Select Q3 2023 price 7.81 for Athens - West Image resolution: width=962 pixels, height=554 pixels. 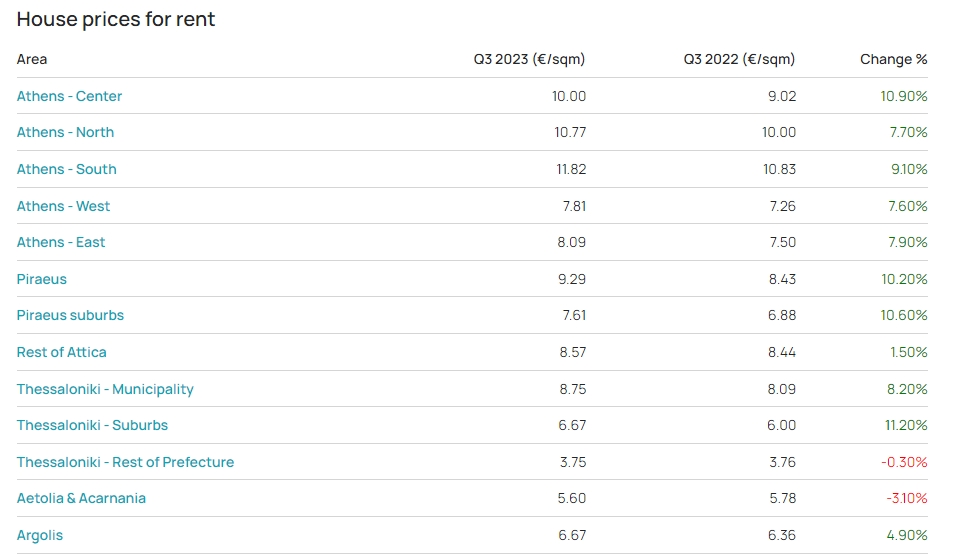pos(574,206)
